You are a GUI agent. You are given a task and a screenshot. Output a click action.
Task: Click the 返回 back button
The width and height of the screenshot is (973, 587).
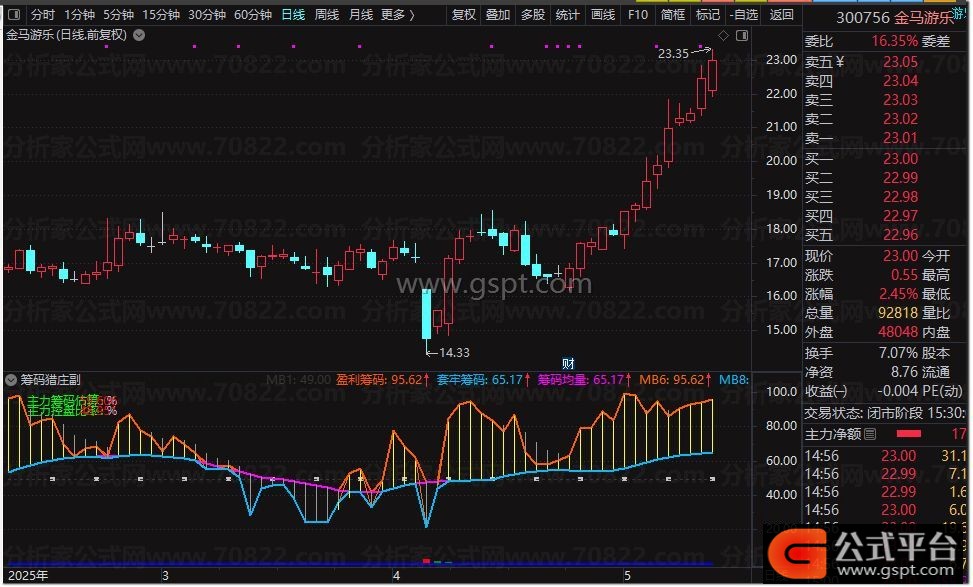(x=781, y=15)
